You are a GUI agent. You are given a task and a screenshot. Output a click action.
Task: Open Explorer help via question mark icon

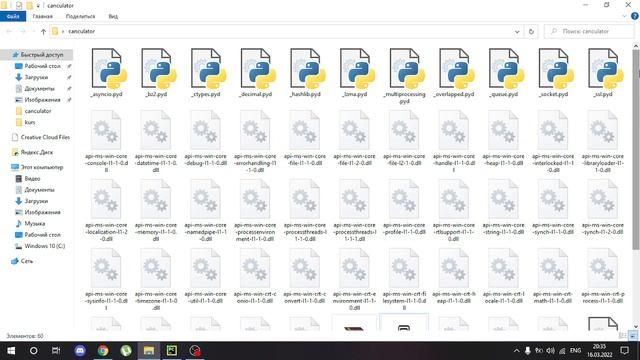[x=635, y=16]
